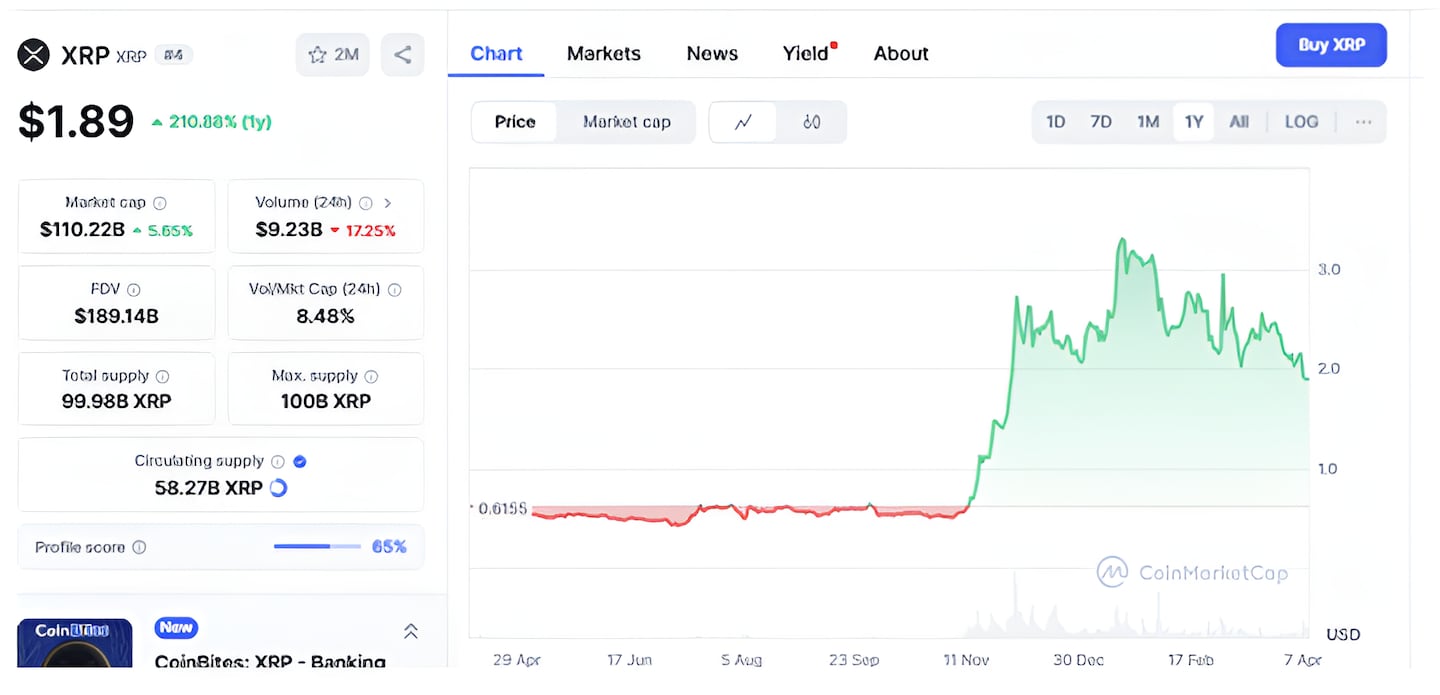
Task: Open Market cap info icon
Action: click(160, 203)
